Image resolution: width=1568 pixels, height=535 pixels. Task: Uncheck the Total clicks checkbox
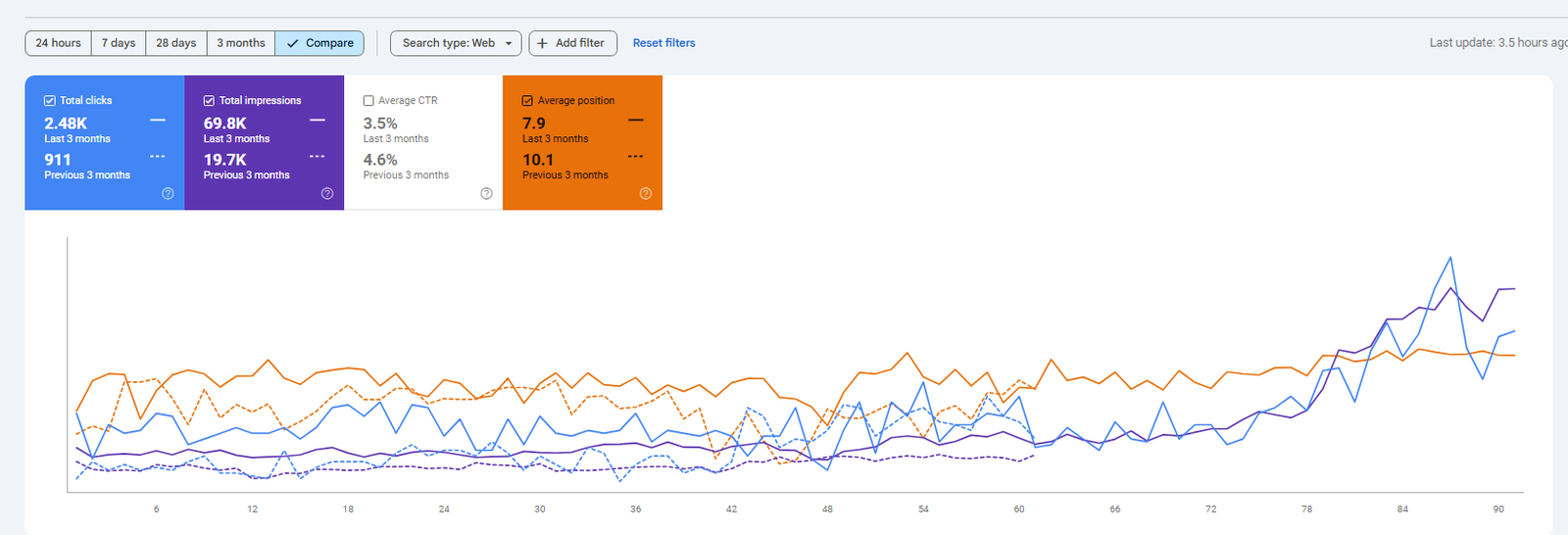[50, 101]
